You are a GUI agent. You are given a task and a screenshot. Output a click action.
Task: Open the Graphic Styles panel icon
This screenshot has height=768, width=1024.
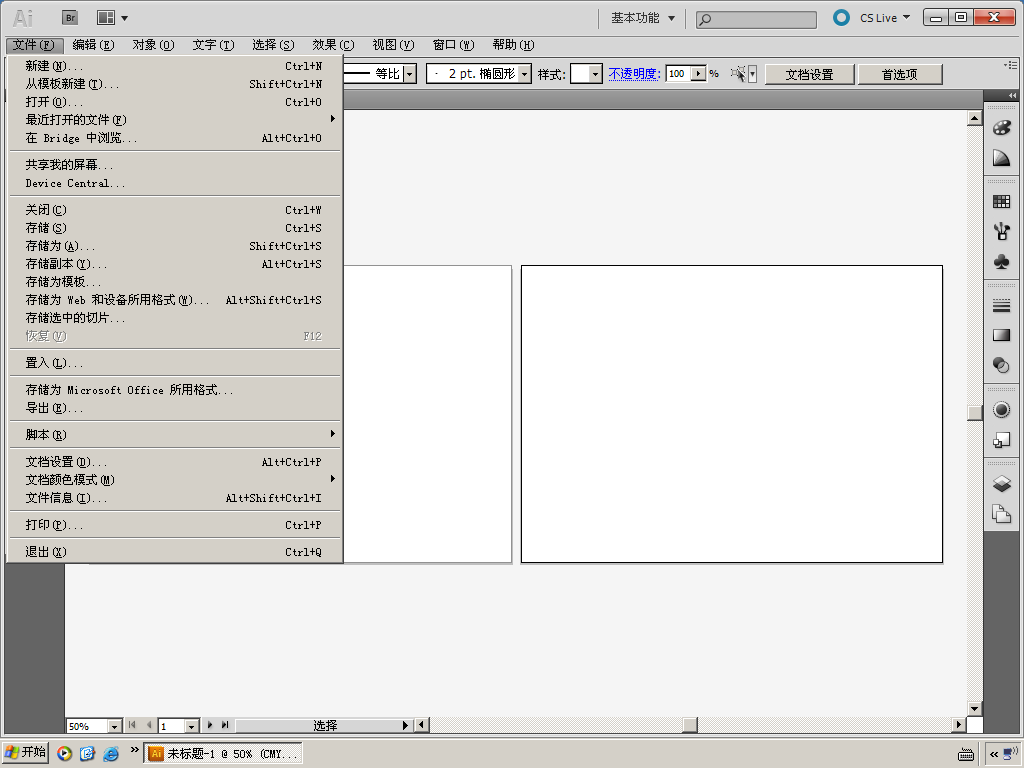pyautogui.click(x=1001, y=440)
